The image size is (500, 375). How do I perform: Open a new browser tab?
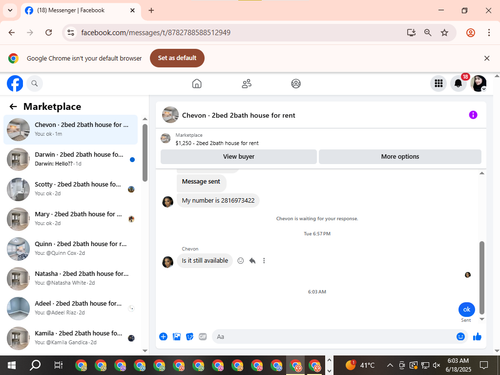pyautogui.click(x=151, y=11)
